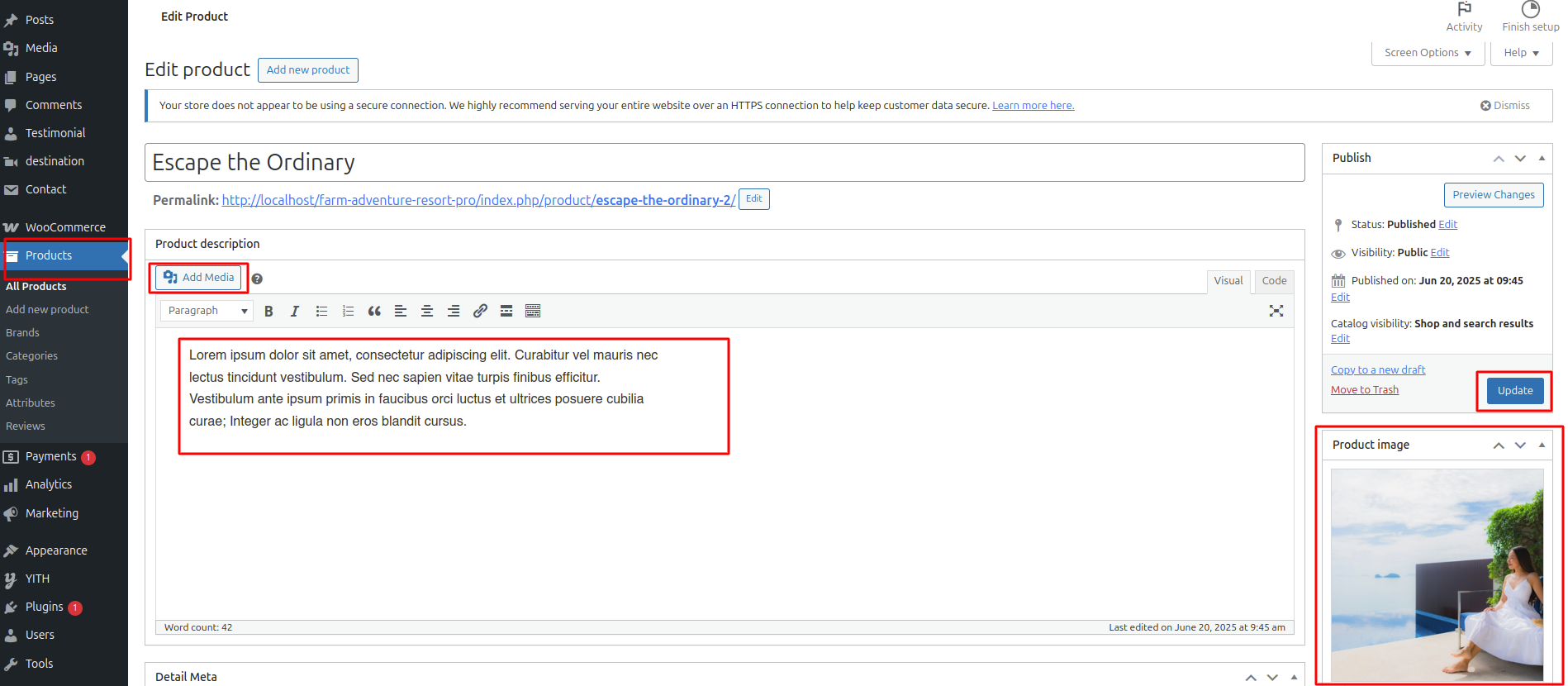Expand the Help dropdown

pyautogui.click(x=1521, y=53)
